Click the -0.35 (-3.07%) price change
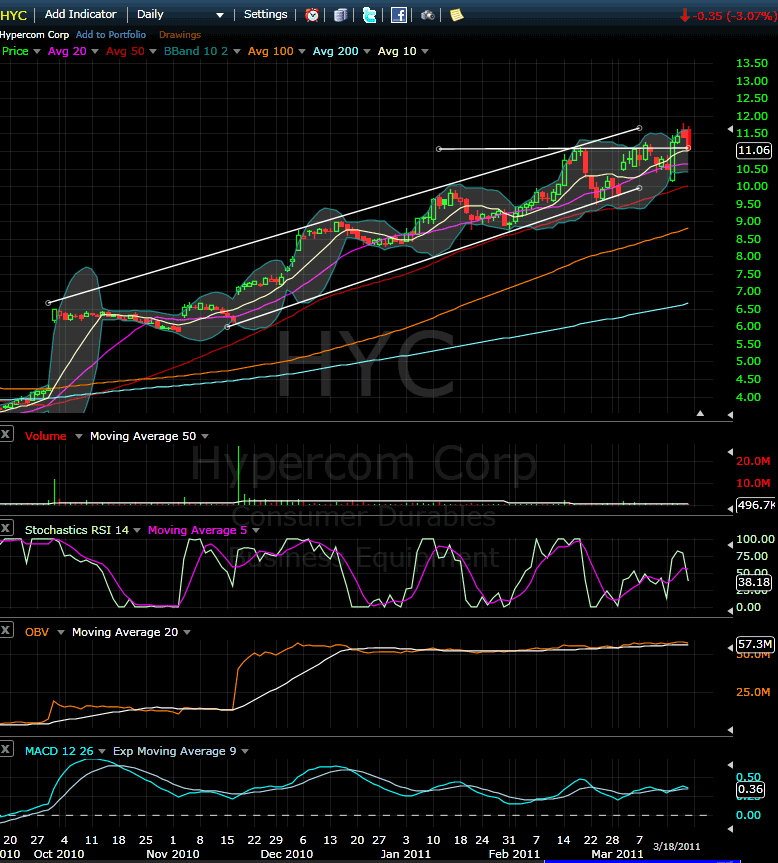This screenshot has height=863, width=778. [x=728, y=16]
